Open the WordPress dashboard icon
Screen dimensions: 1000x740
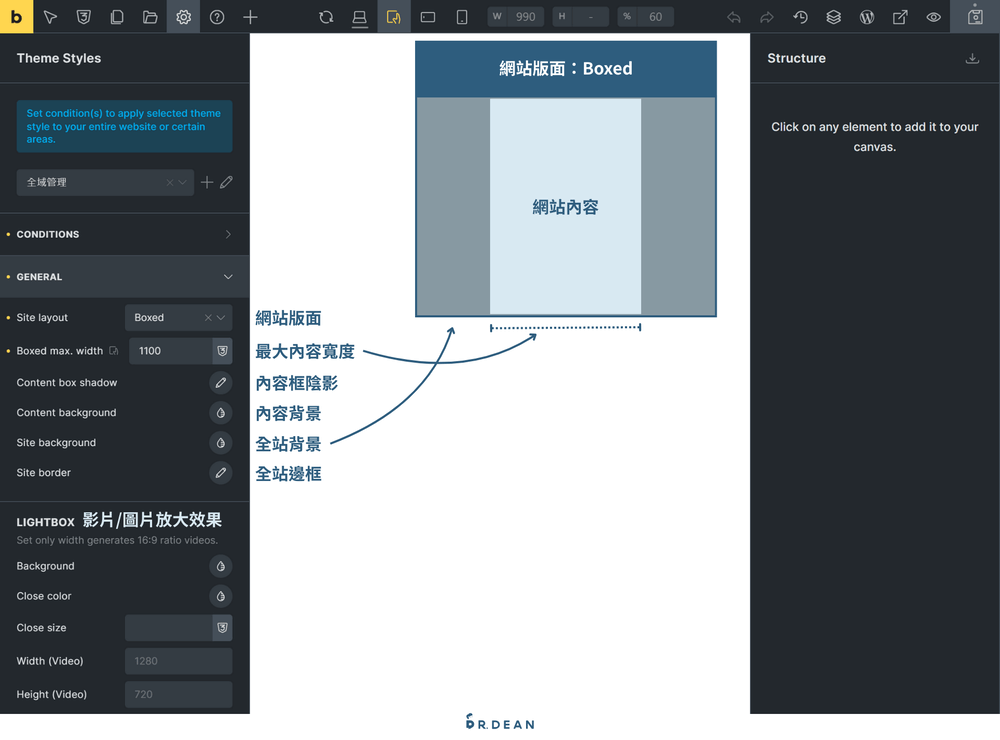867,17
